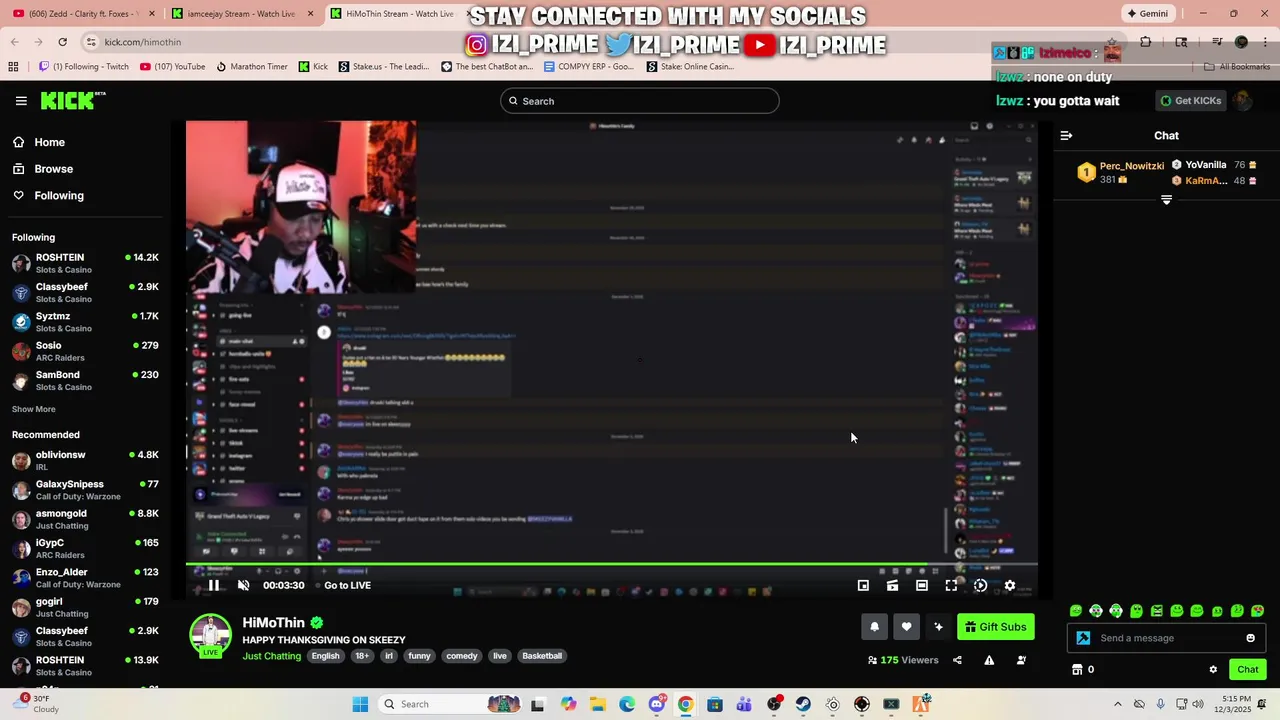Image resolution: width=1280 pixels, height=720 pixels.
Task: Toggle notification bell for HiMoThin
Action: pos(874,627)
